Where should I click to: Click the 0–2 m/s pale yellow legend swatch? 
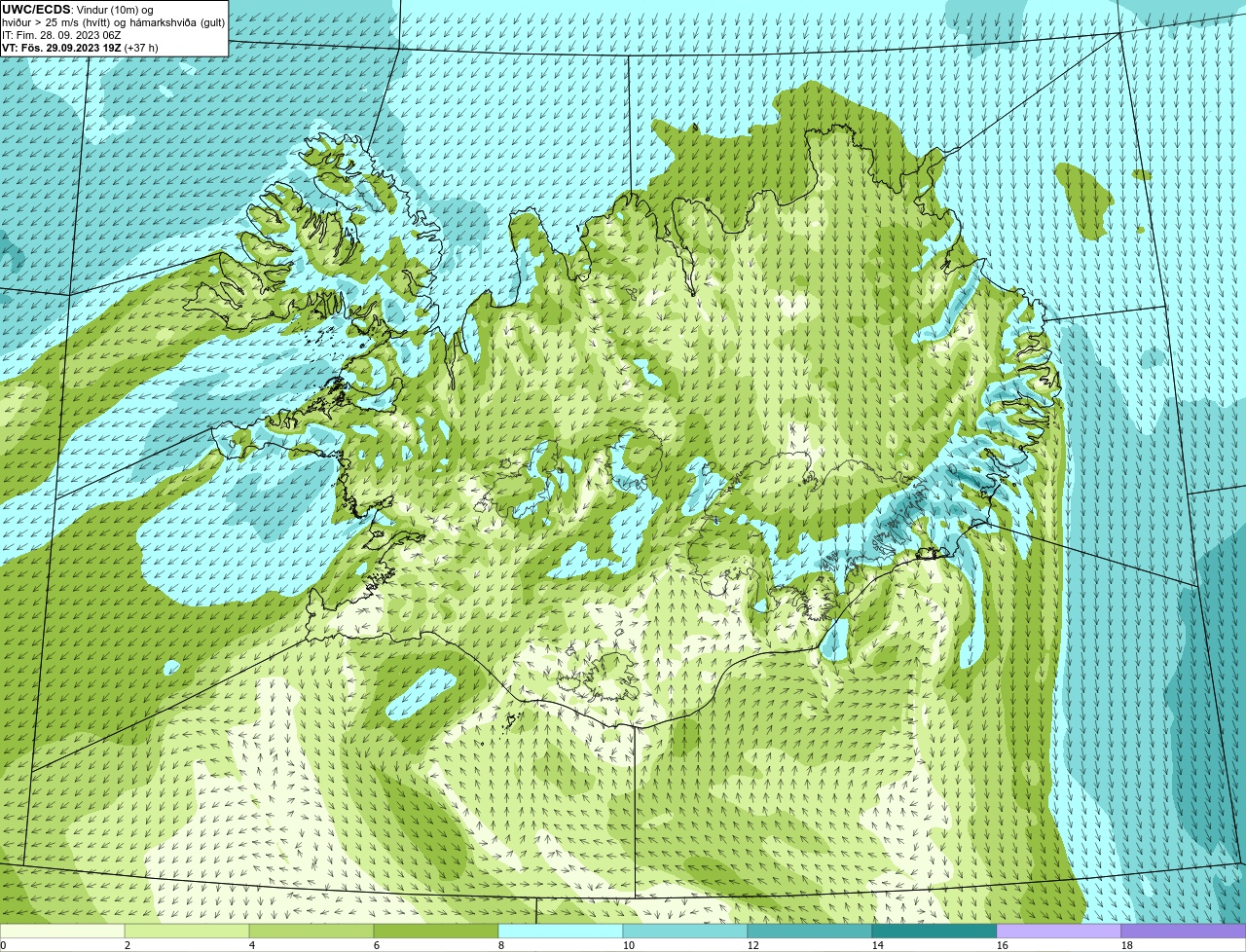click(x=62, y=932)
